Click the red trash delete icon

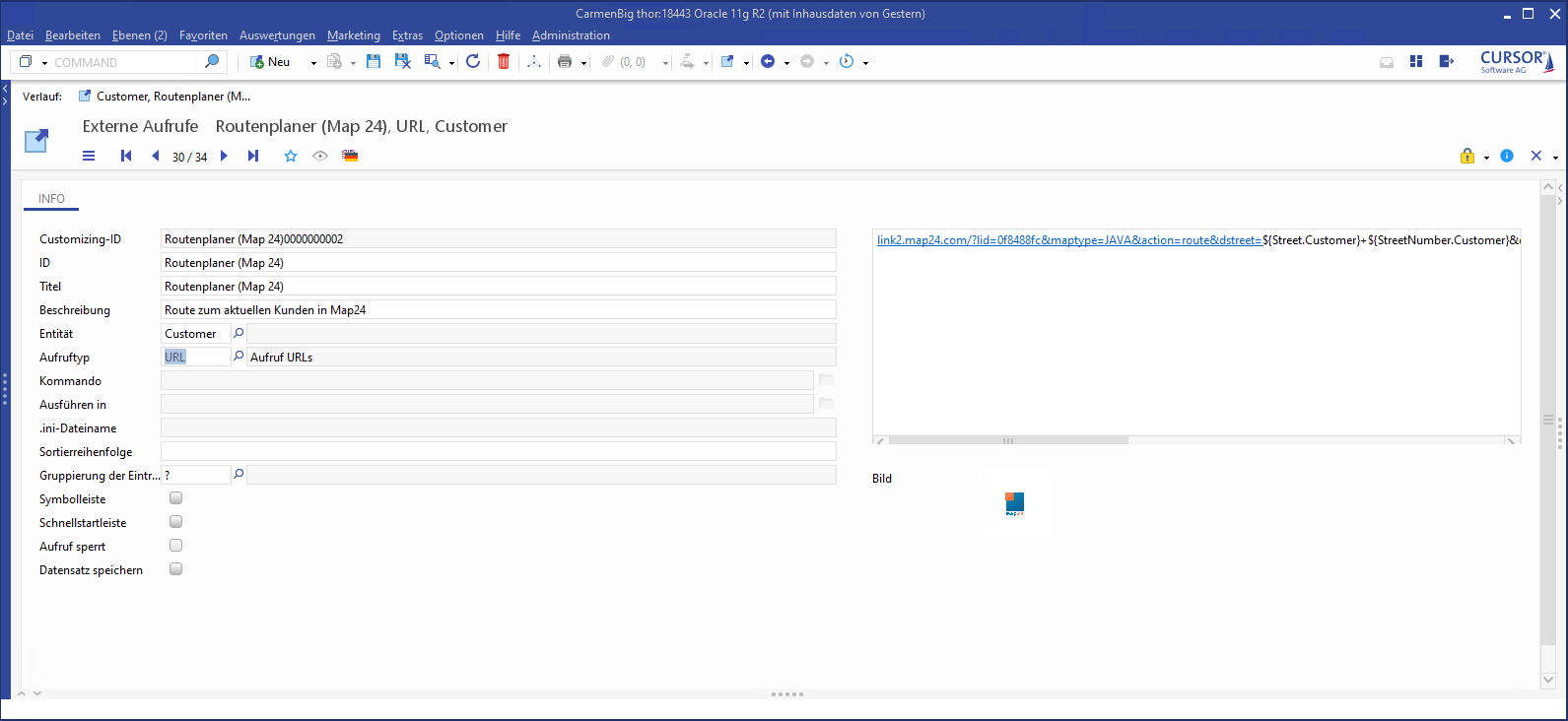pyautogui.click(x=504, y=62)
